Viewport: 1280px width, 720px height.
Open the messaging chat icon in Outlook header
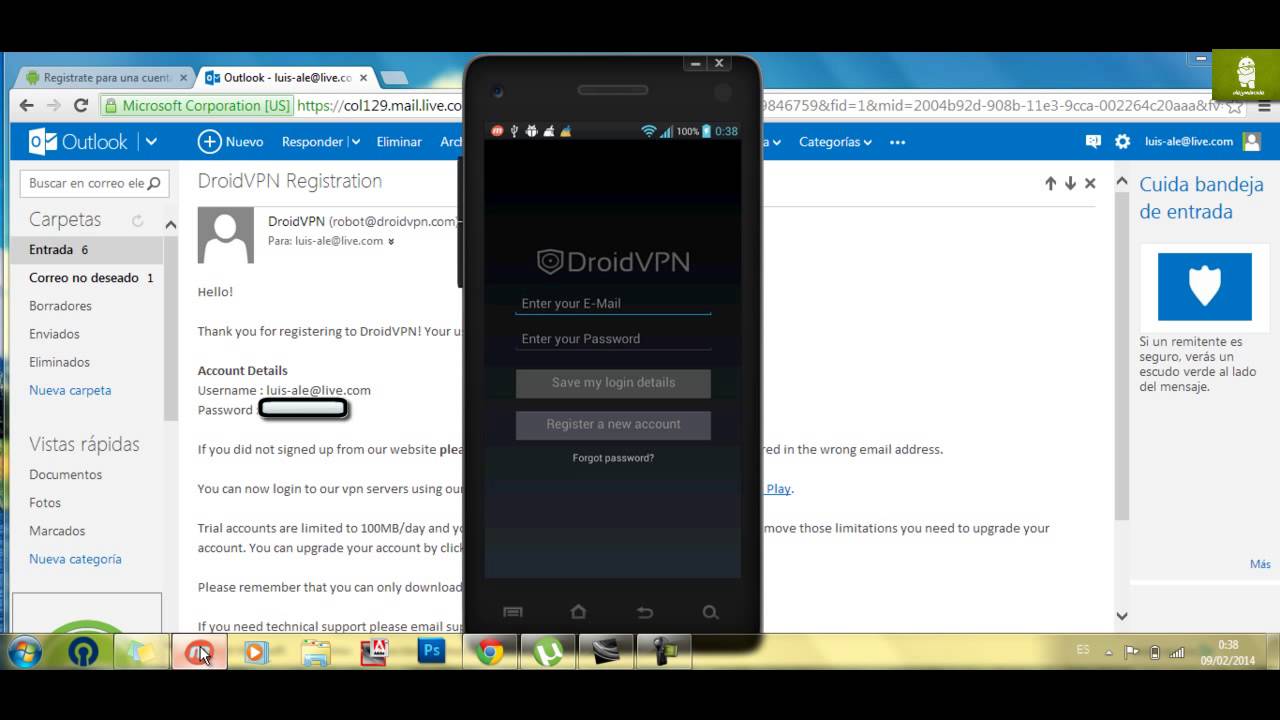[1093, 142]
